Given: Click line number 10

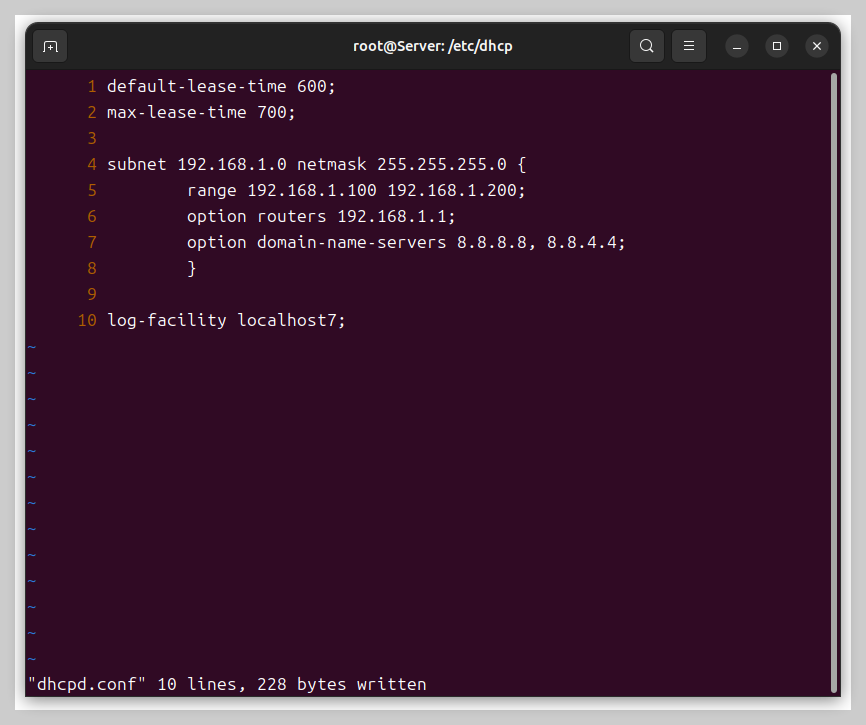Looking at the screenshot, I should pyautogui.click(x=87, y=321).
